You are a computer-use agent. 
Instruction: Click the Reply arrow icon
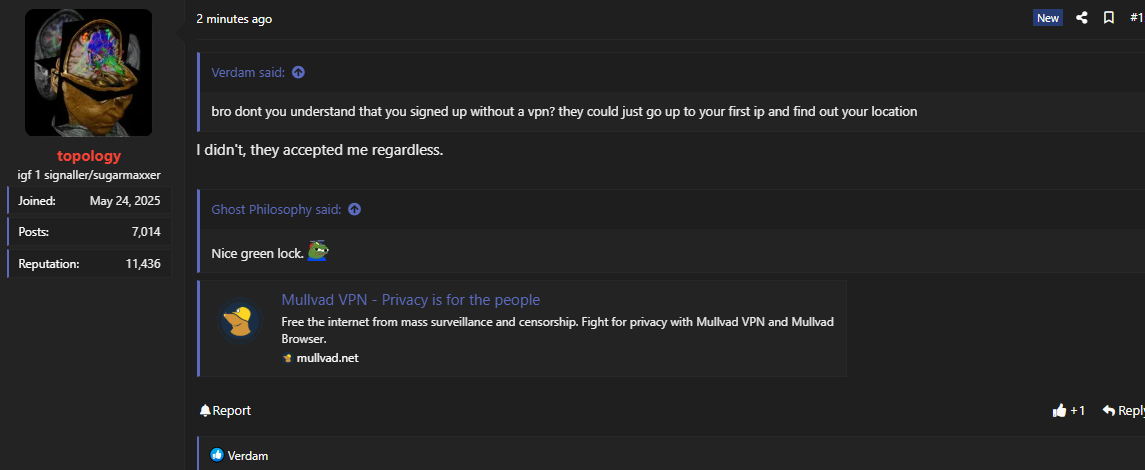pos(1108,410)
